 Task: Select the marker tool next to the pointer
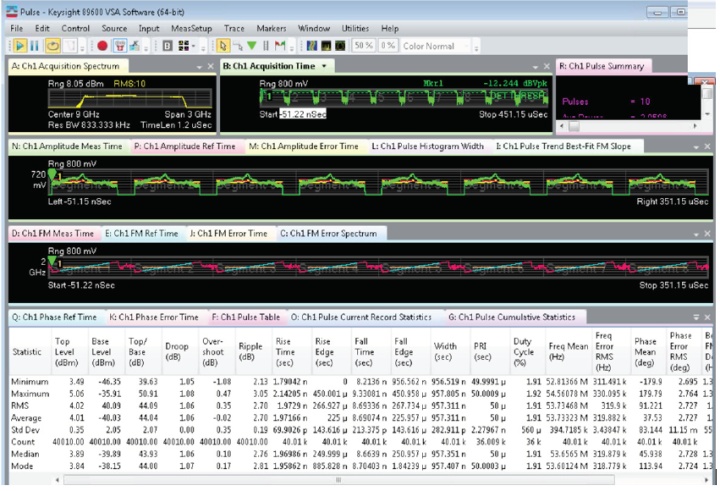click(237, 46)
